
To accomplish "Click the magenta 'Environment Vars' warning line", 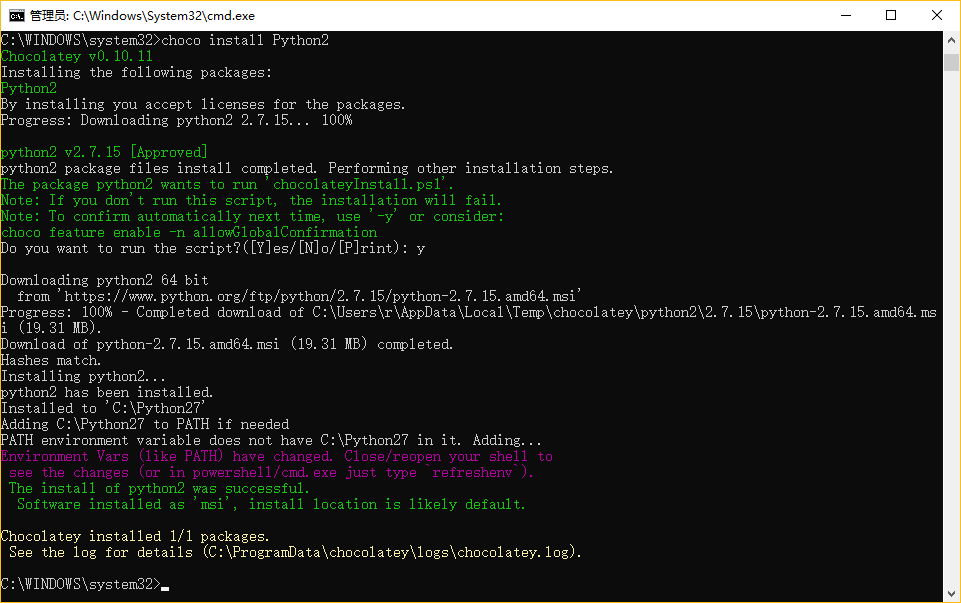I will pos(276,456).
